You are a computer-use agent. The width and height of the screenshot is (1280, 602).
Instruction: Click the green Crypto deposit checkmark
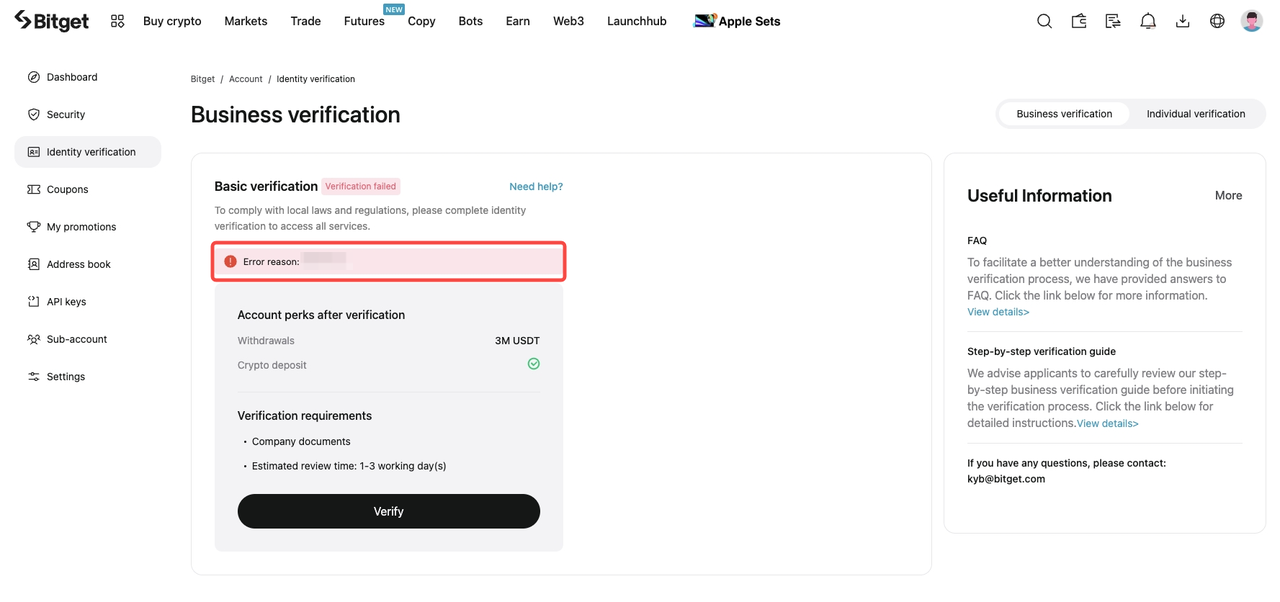[x=534, y=364]
